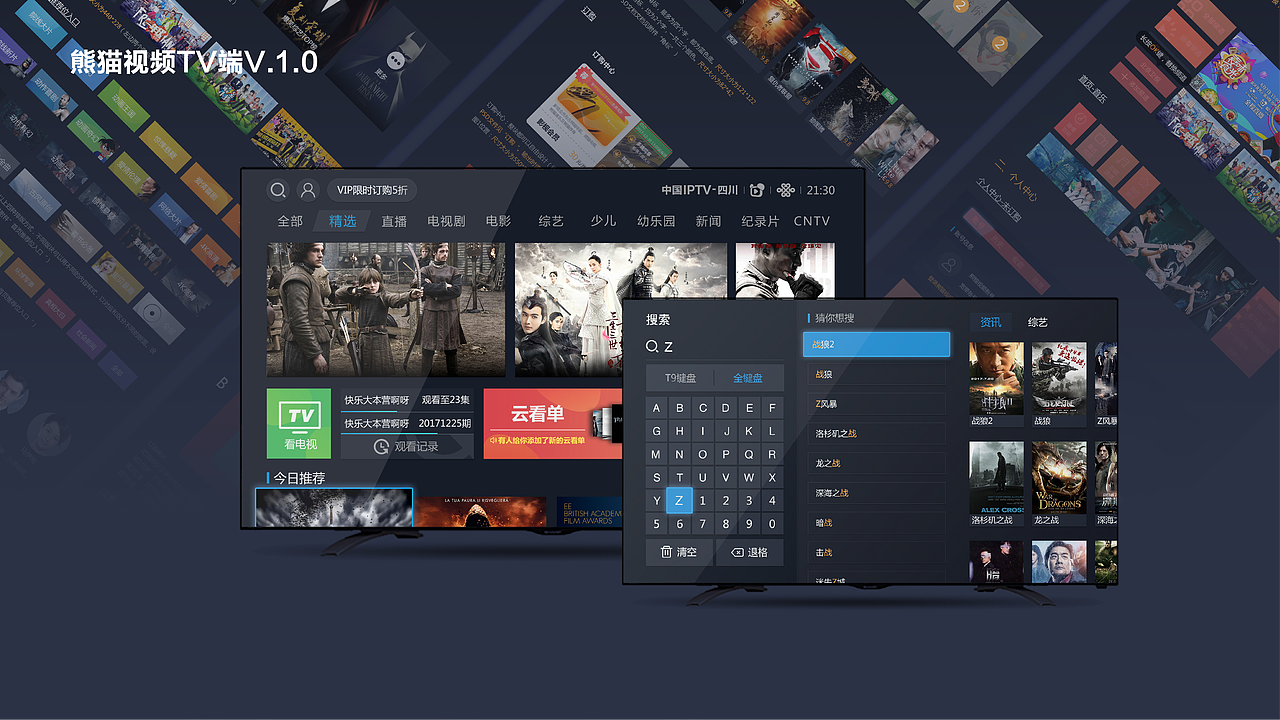1280x720 pixels.
Task: Resume 快乐大本营啊呀 20171225期 entry
Action: point(408,423)
